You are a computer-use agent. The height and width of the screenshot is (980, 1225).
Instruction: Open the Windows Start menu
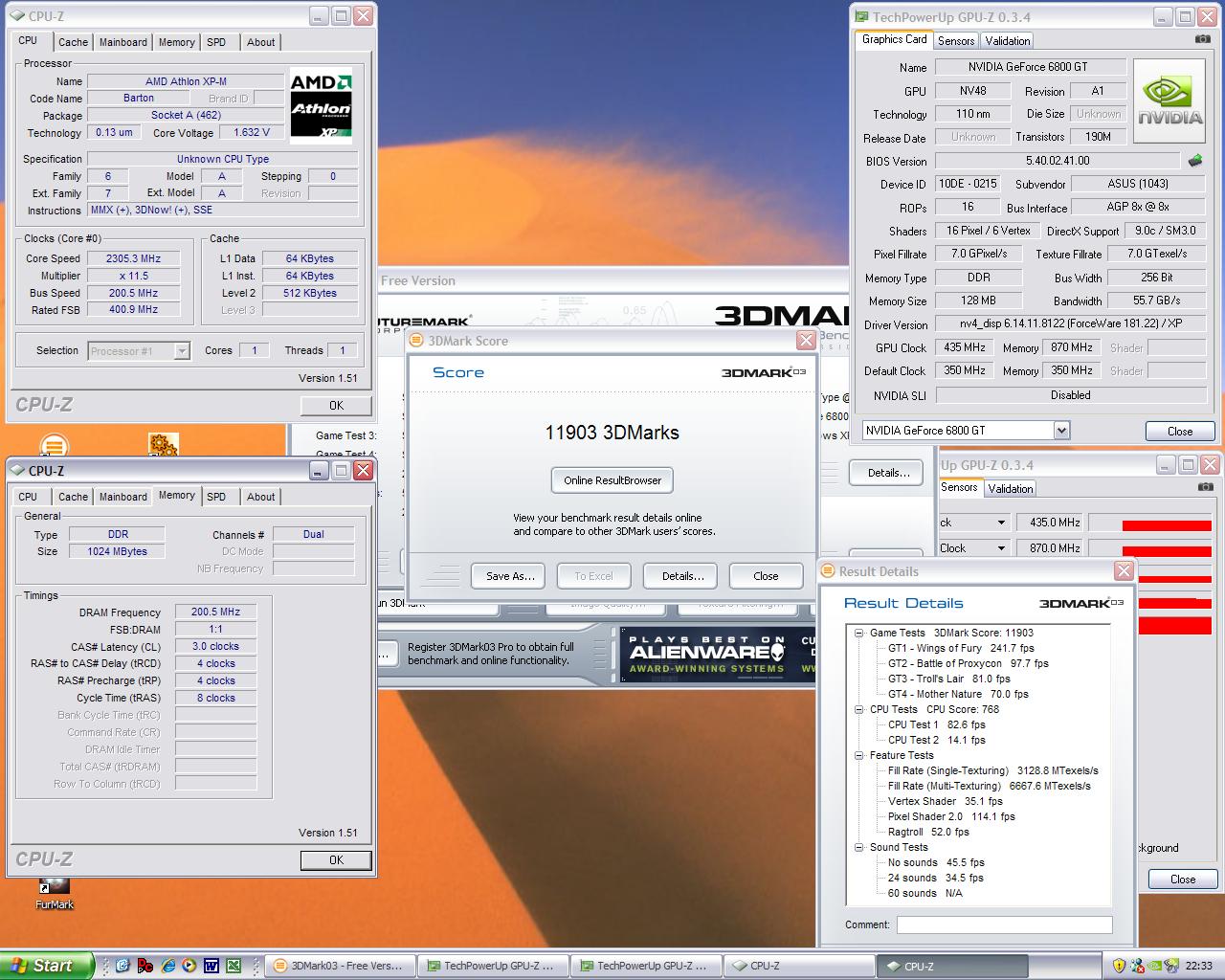coord(48,966)
